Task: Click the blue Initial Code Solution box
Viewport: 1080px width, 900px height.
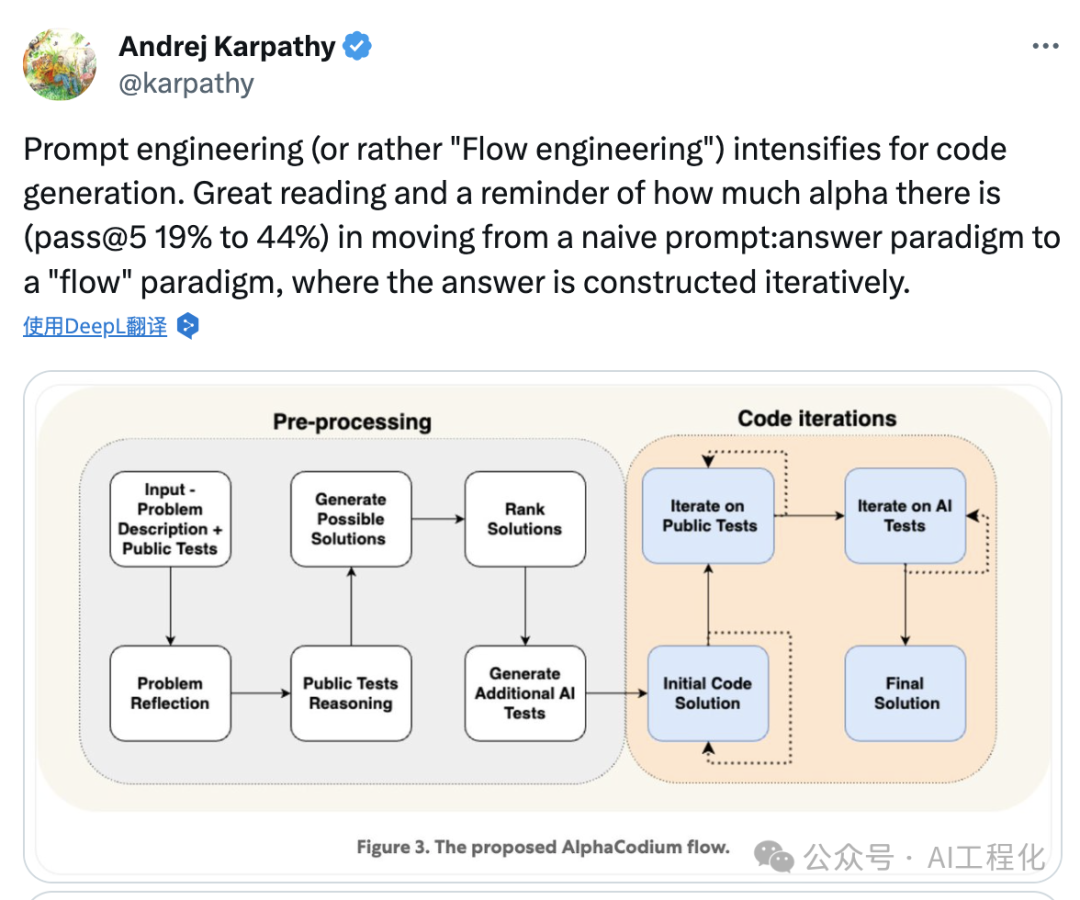Action: (x=707, y=693)
